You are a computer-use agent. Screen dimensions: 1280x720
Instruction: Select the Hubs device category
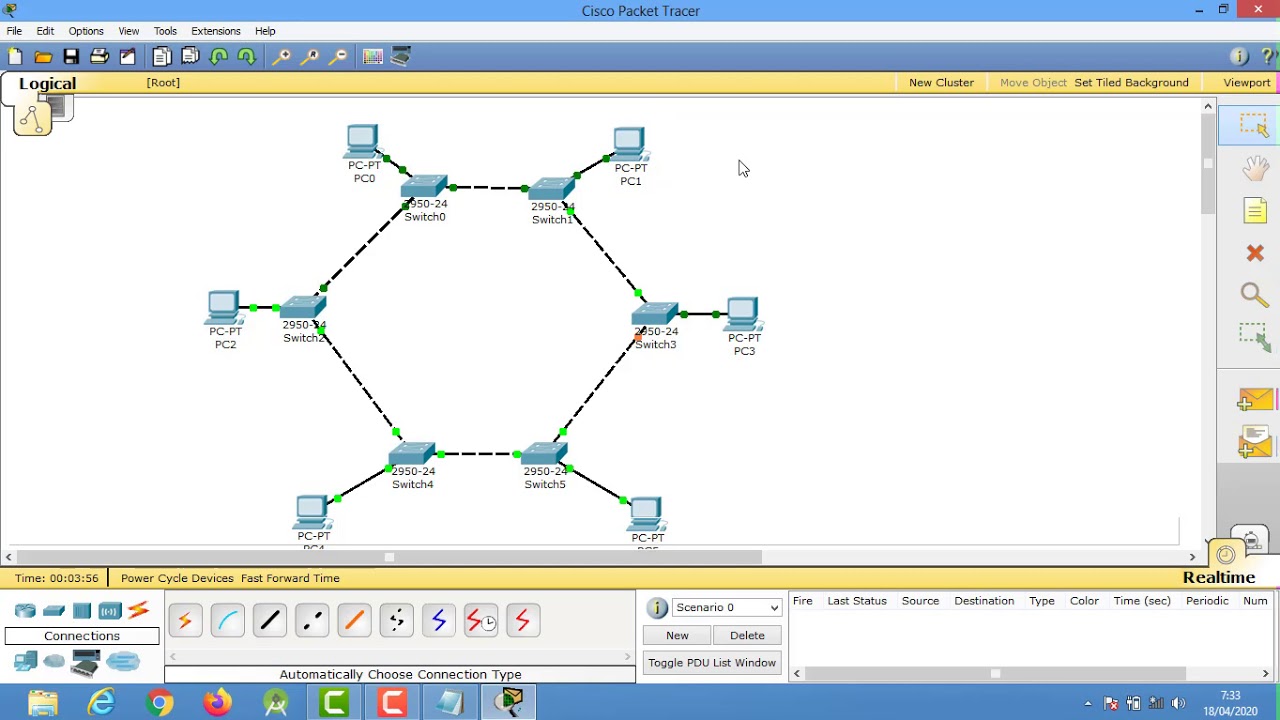[x=82, y=611]
